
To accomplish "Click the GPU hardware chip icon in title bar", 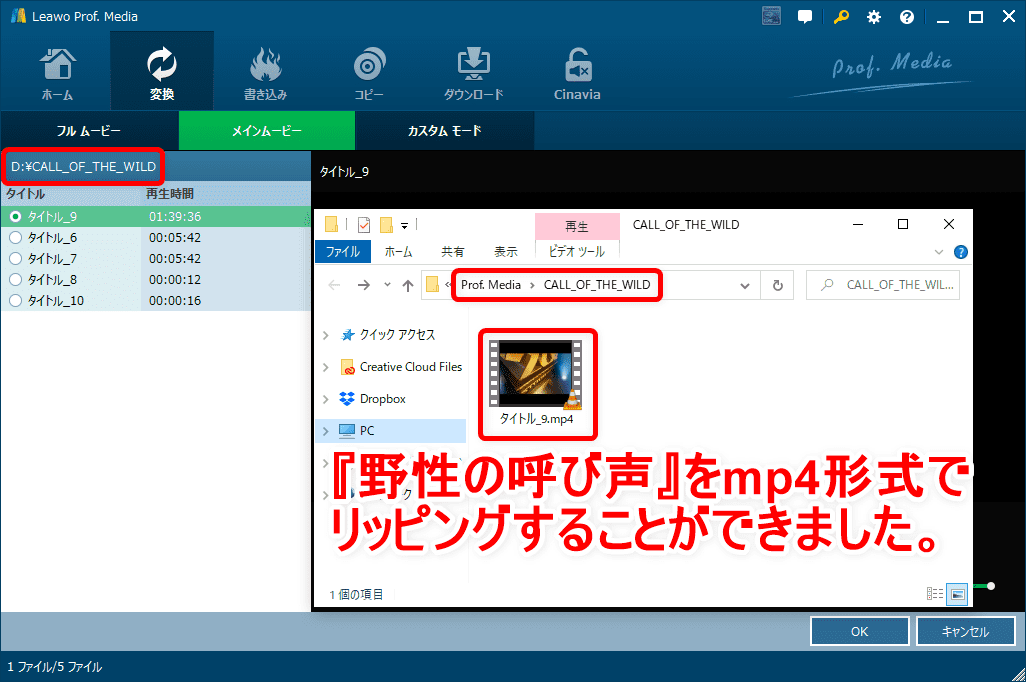I will tap(771, 16).
